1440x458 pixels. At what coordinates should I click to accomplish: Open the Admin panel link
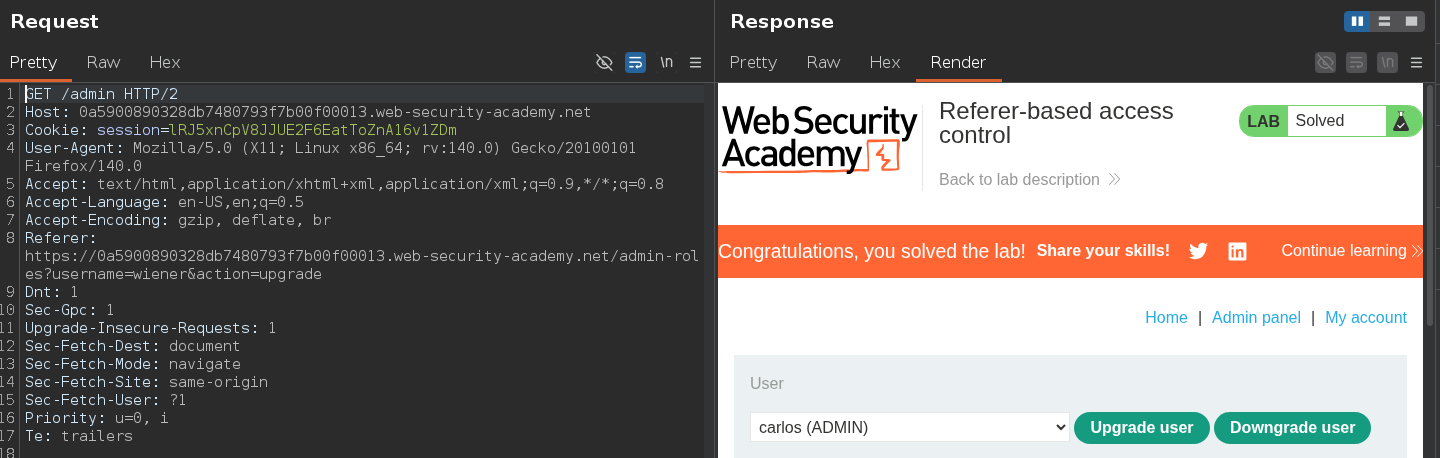1256,317
